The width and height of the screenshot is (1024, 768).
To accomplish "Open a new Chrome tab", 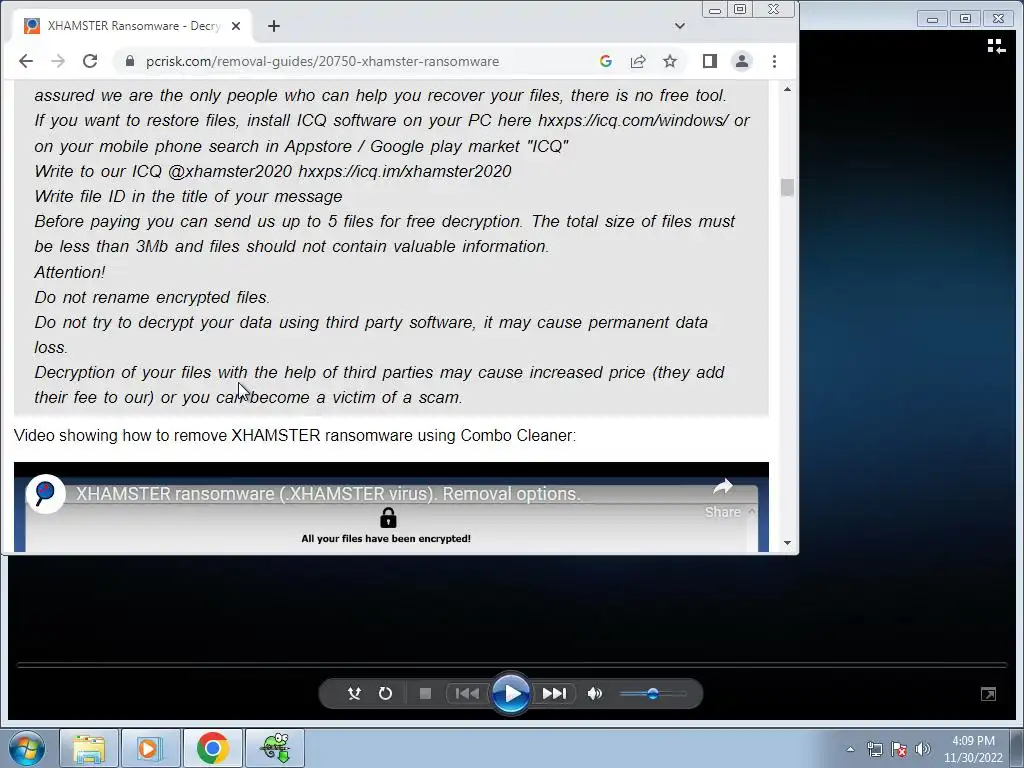I will click(x=274, y=26).
